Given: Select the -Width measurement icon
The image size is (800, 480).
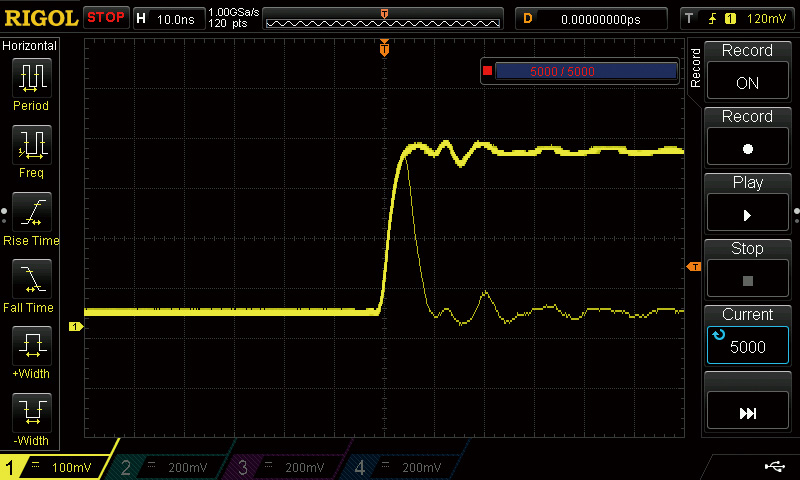Looking at the screenshot, I should 31,420.
